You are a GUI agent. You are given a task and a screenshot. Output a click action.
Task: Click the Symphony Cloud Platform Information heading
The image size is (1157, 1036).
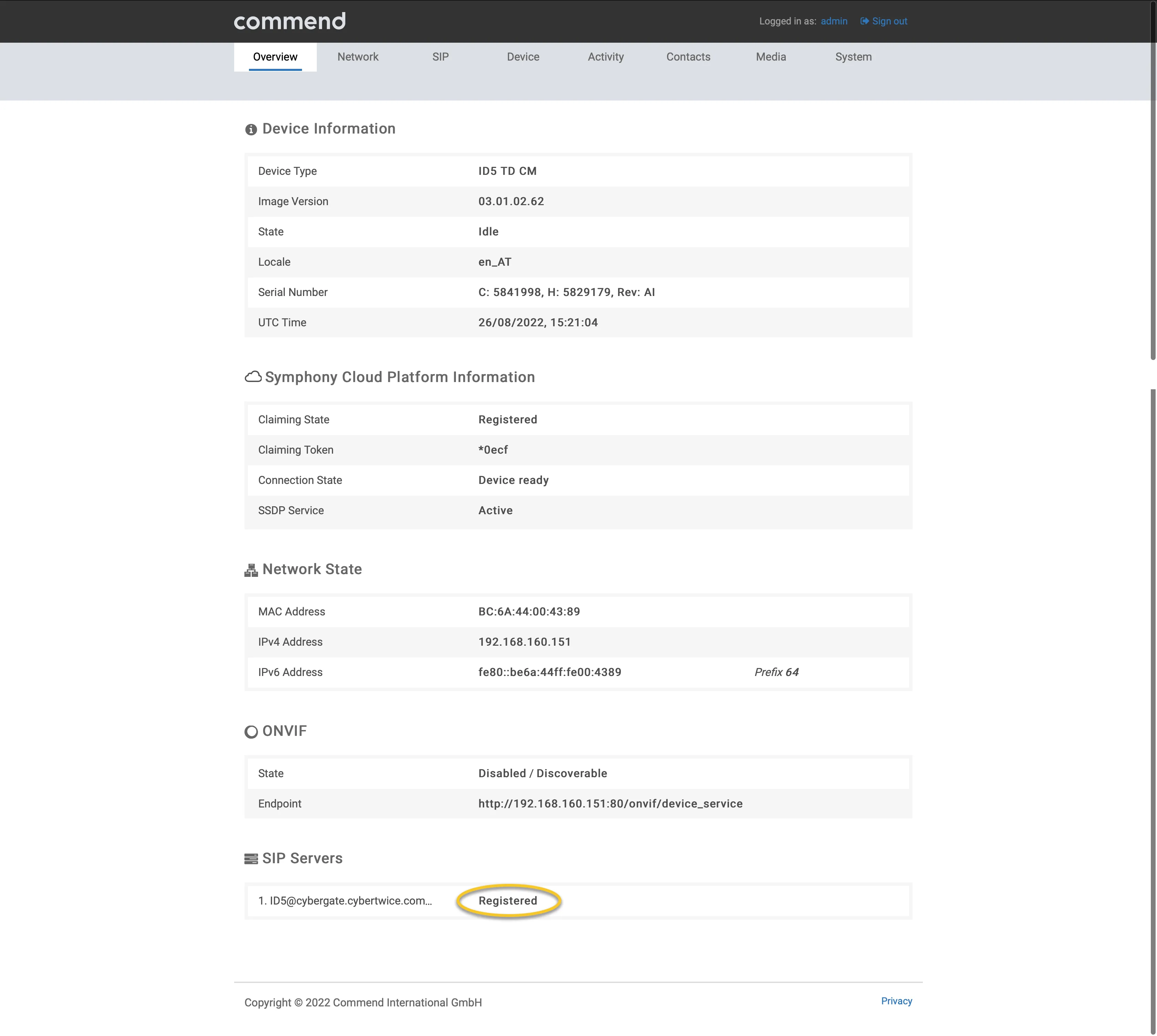pos(399,377)
